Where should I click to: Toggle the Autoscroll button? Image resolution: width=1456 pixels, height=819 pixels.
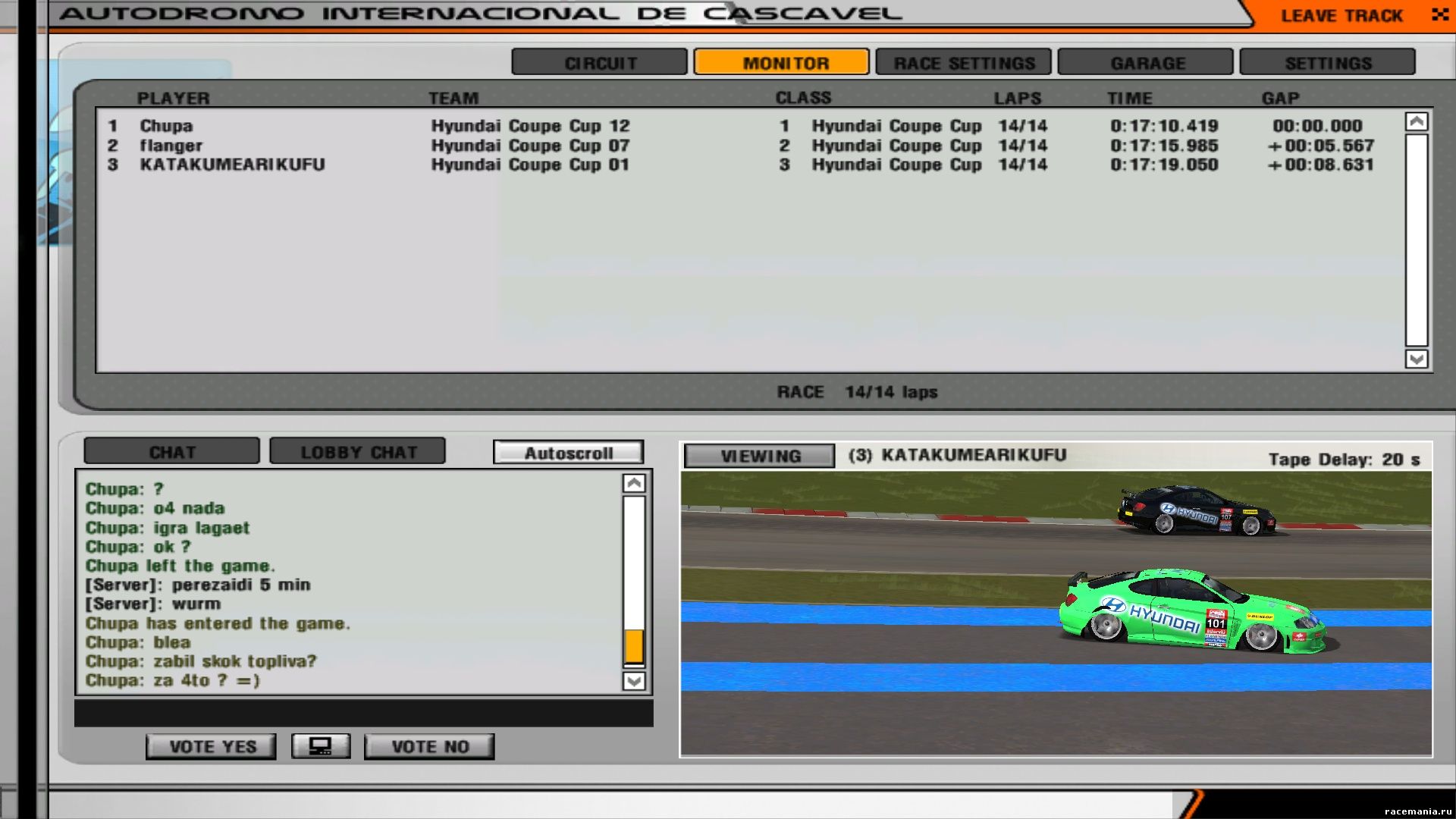[x=568, y=453]
